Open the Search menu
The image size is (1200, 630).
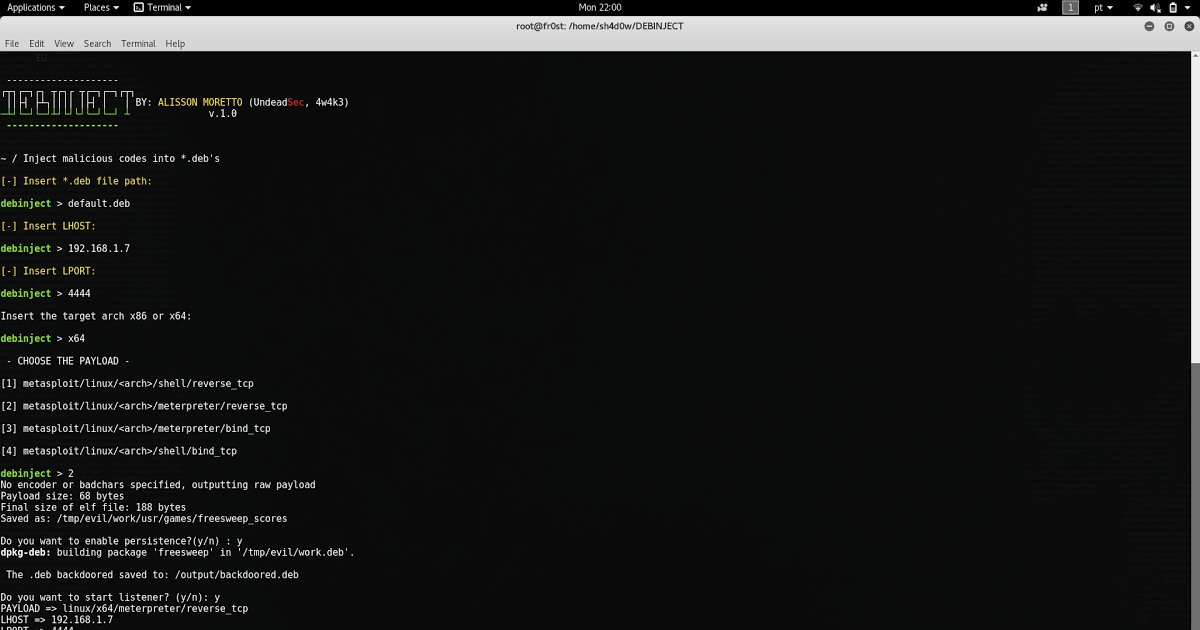[97, 43]
